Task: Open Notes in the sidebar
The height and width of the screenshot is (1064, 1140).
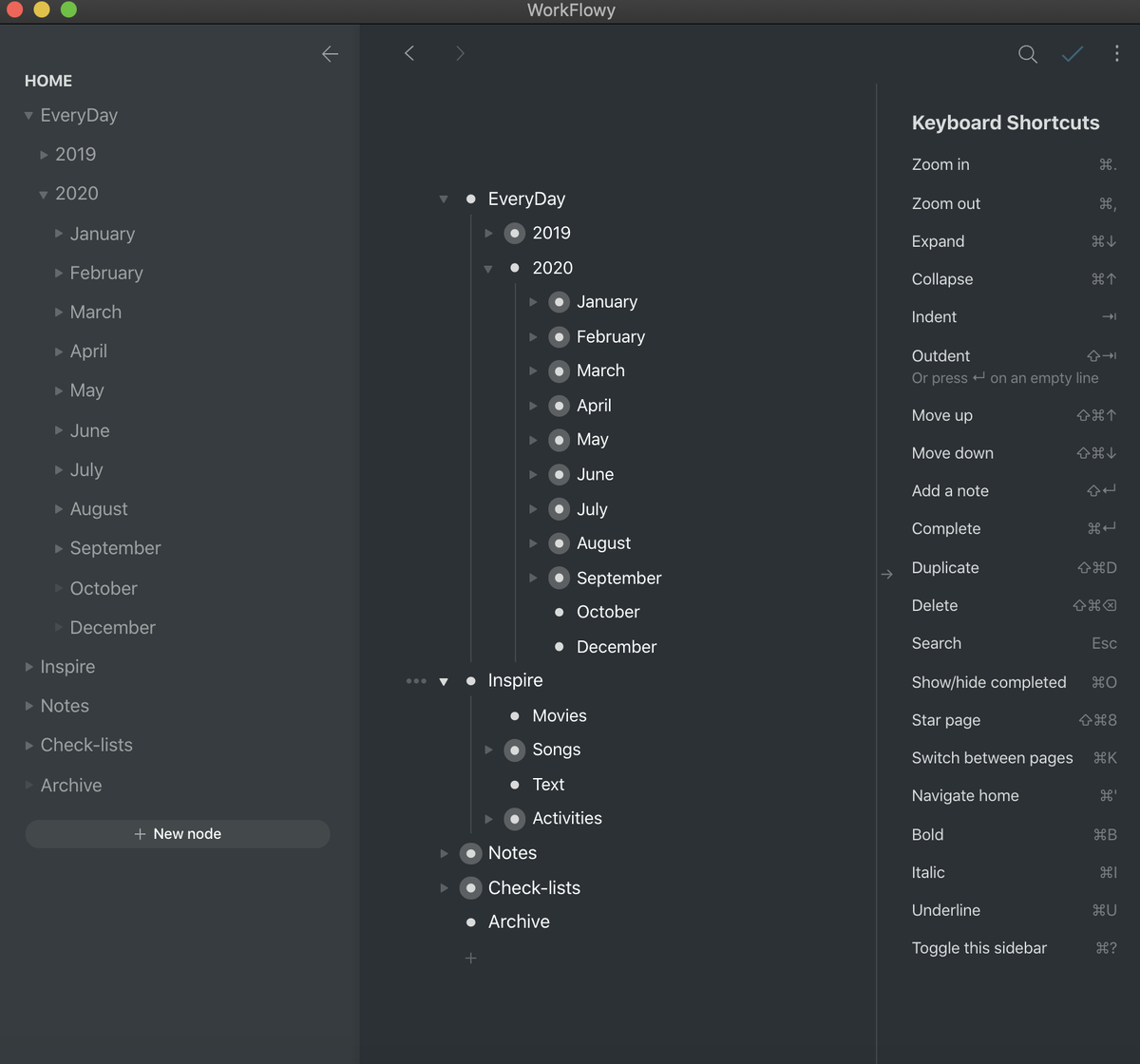Action: tap(65, 706)
